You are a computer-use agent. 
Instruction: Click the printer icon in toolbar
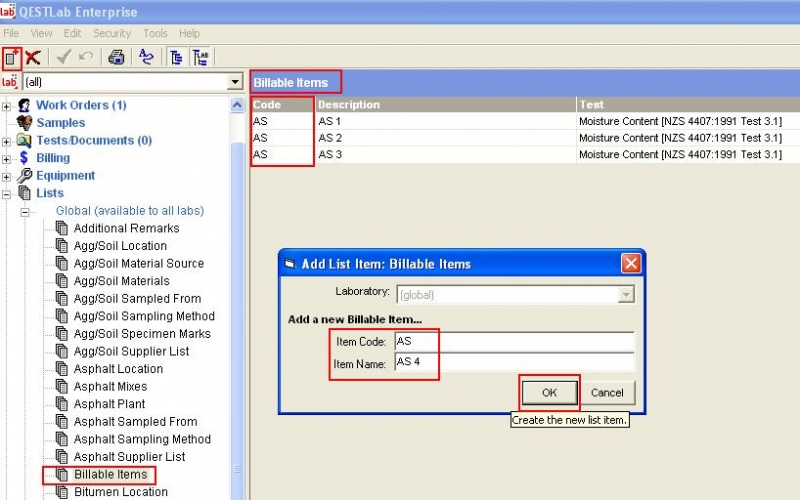(116, 57)
